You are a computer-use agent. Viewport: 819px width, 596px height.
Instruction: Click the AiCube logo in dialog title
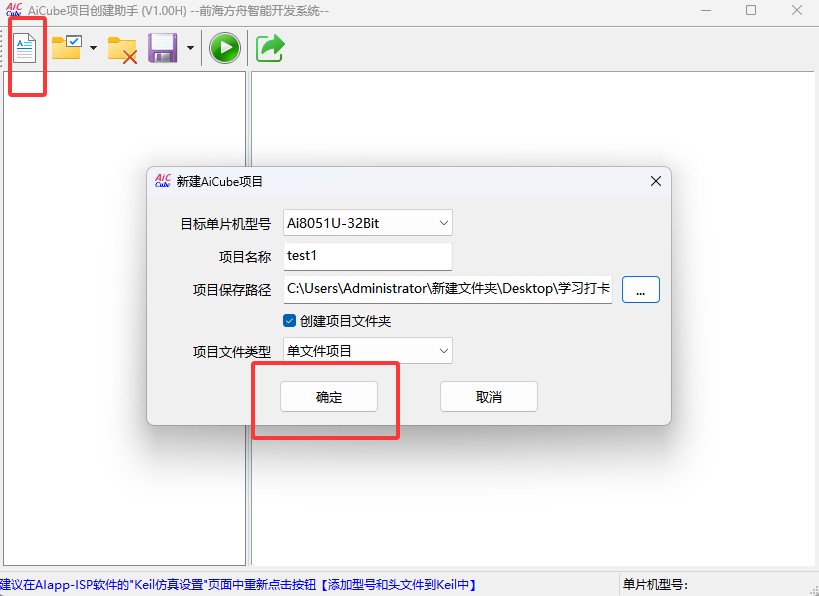pyautogui.click(x=163, y=181)
